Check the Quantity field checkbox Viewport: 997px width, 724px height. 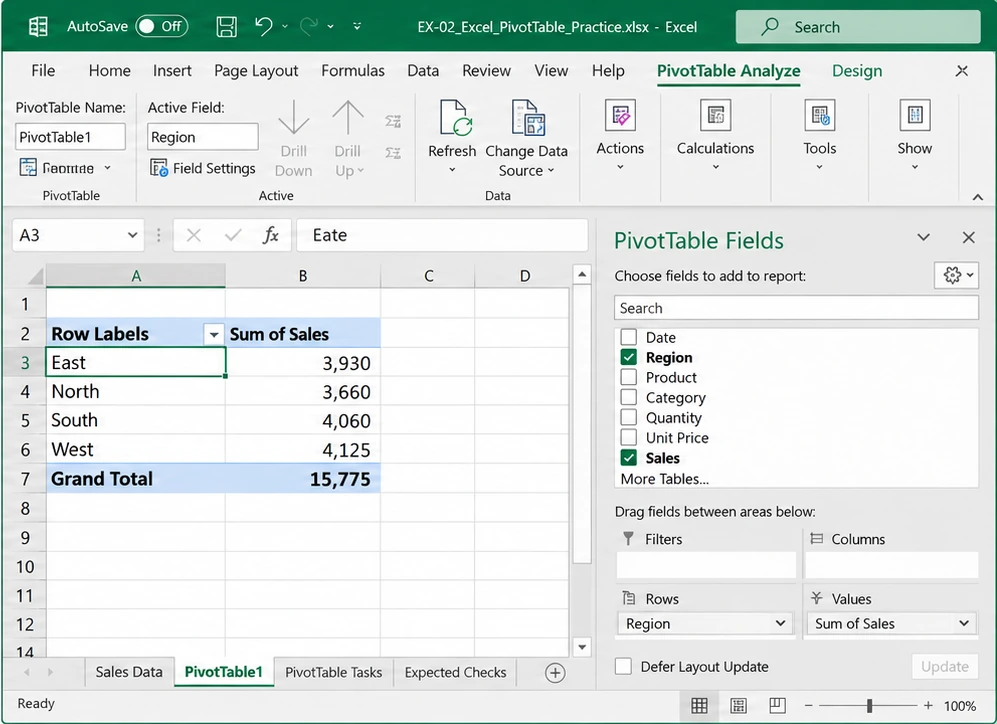coord(628,417)
